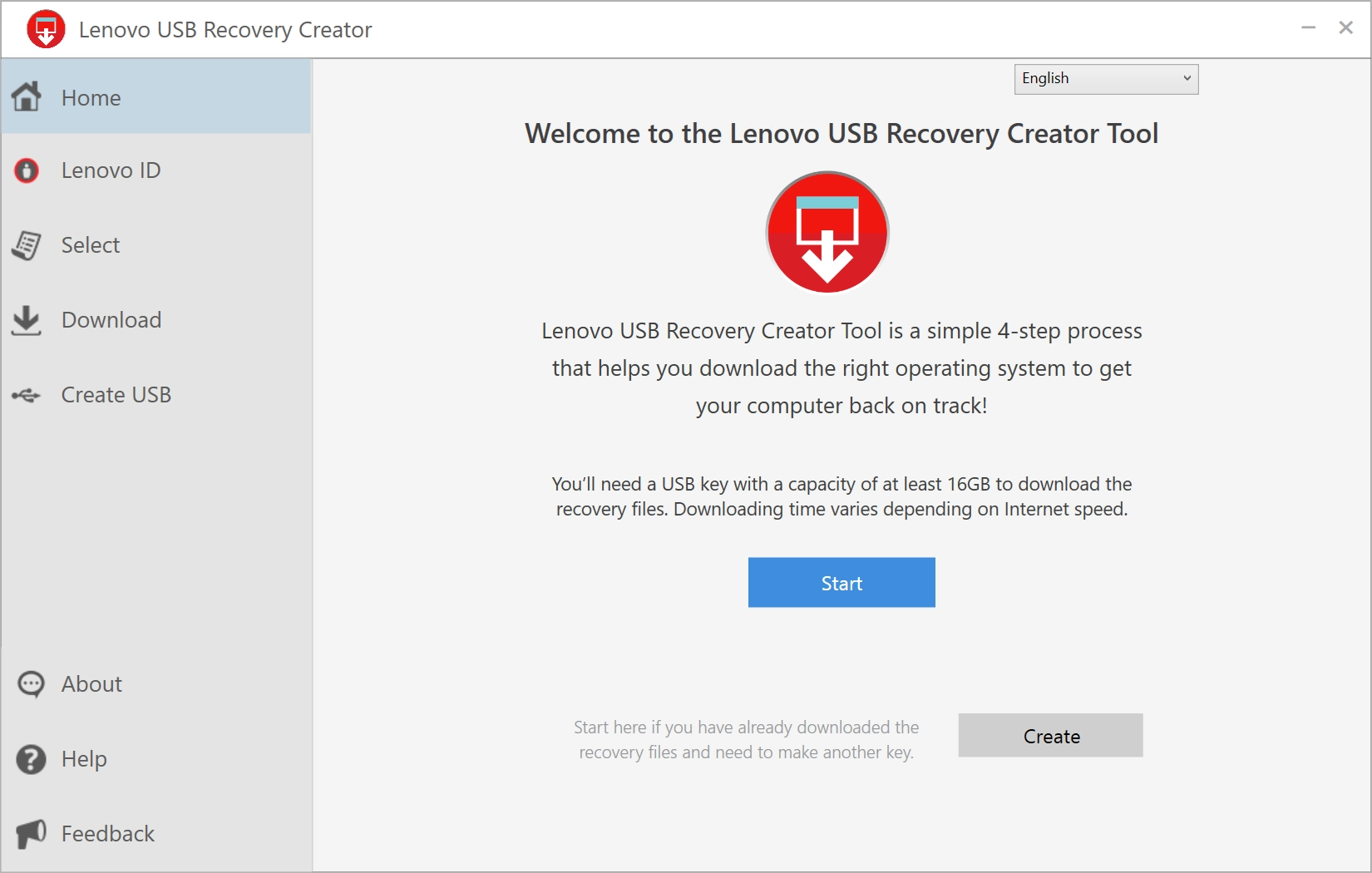Click the Feedback megaphone icon
The width and height of the screenshot is (1372, 873).
click(x=31, y=833)
